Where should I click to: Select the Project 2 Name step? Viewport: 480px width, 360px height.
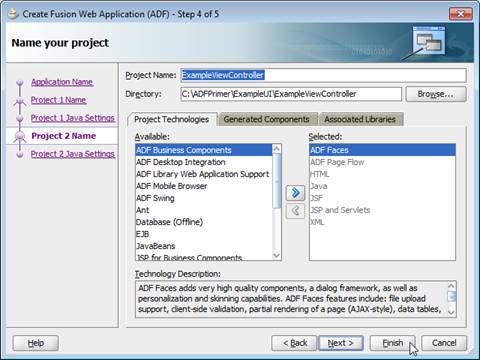[64, 136]
